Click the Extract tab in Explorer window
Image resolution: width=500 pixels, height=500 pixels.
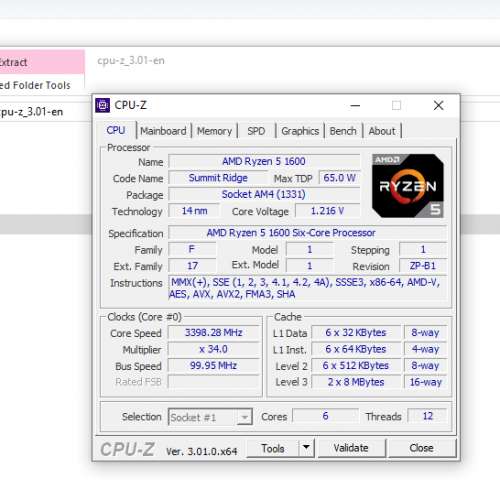pos(42,62)
